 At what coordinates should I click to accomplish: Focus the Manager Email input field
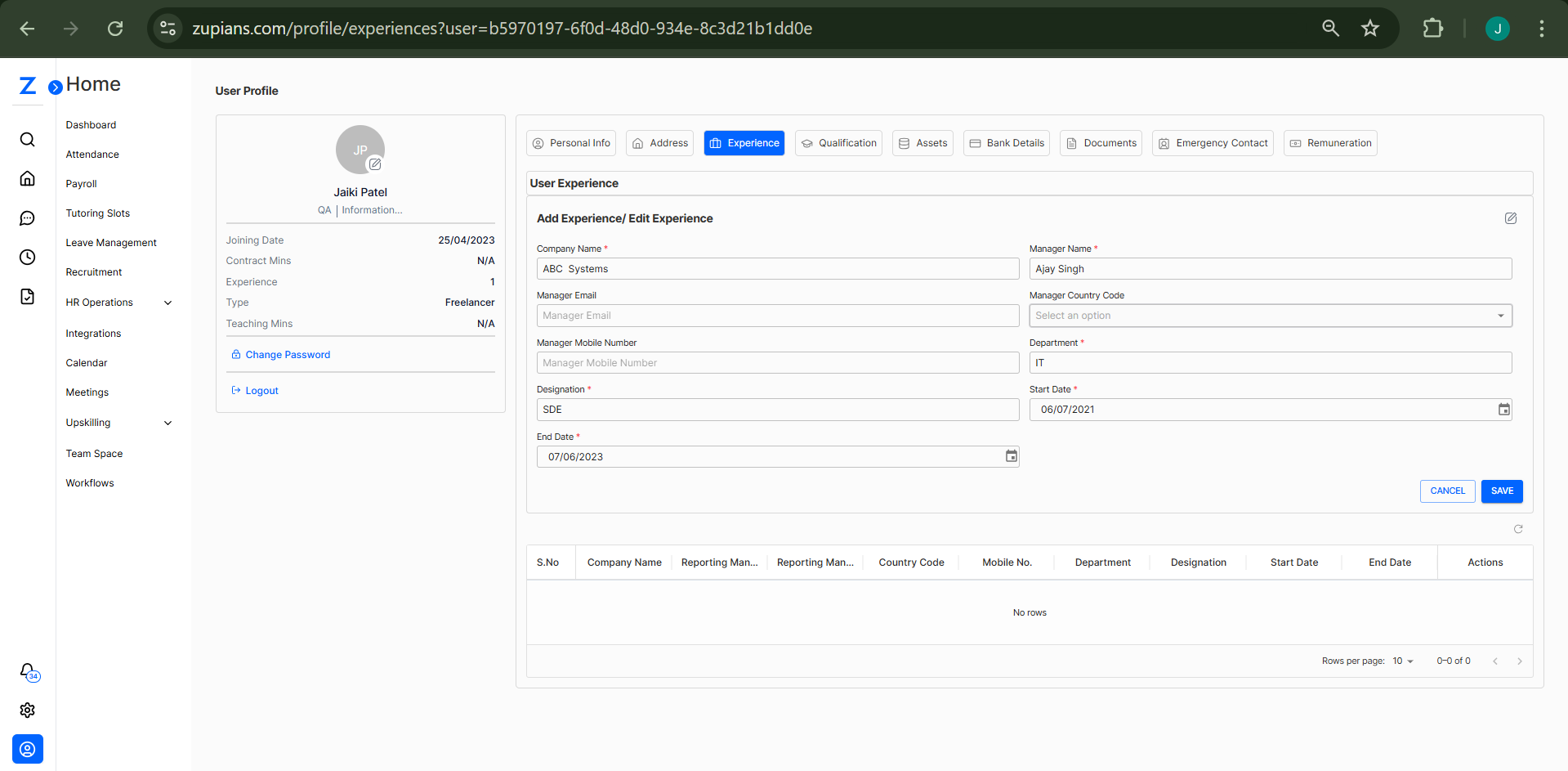pyautogui.click(x=777, y=316)
